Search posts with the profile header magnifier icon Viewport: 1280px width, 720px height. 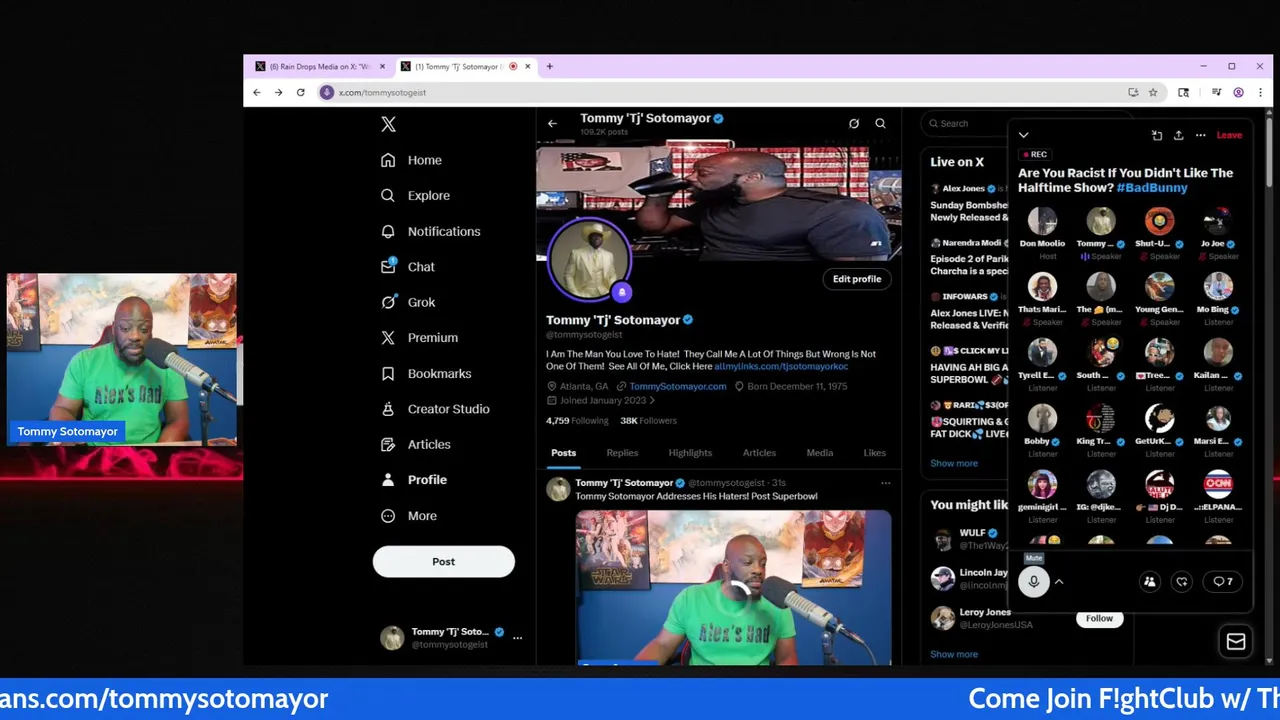point(880,124)
